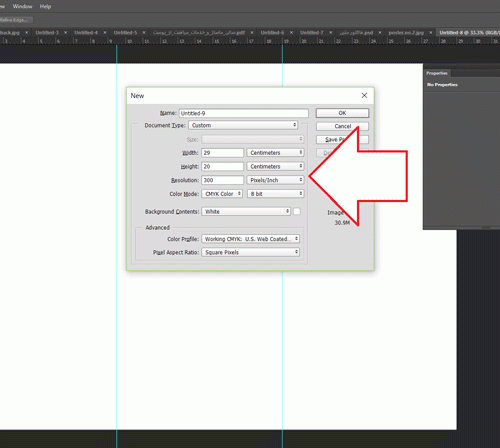Open the Pixel Aspect Ratio dropdown
Screen dimensions: 500x448
tap(250, 252)
